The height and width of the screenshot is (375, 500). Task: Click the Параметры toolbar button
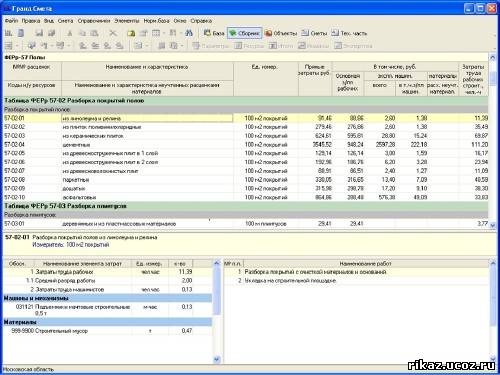[211, 46]
